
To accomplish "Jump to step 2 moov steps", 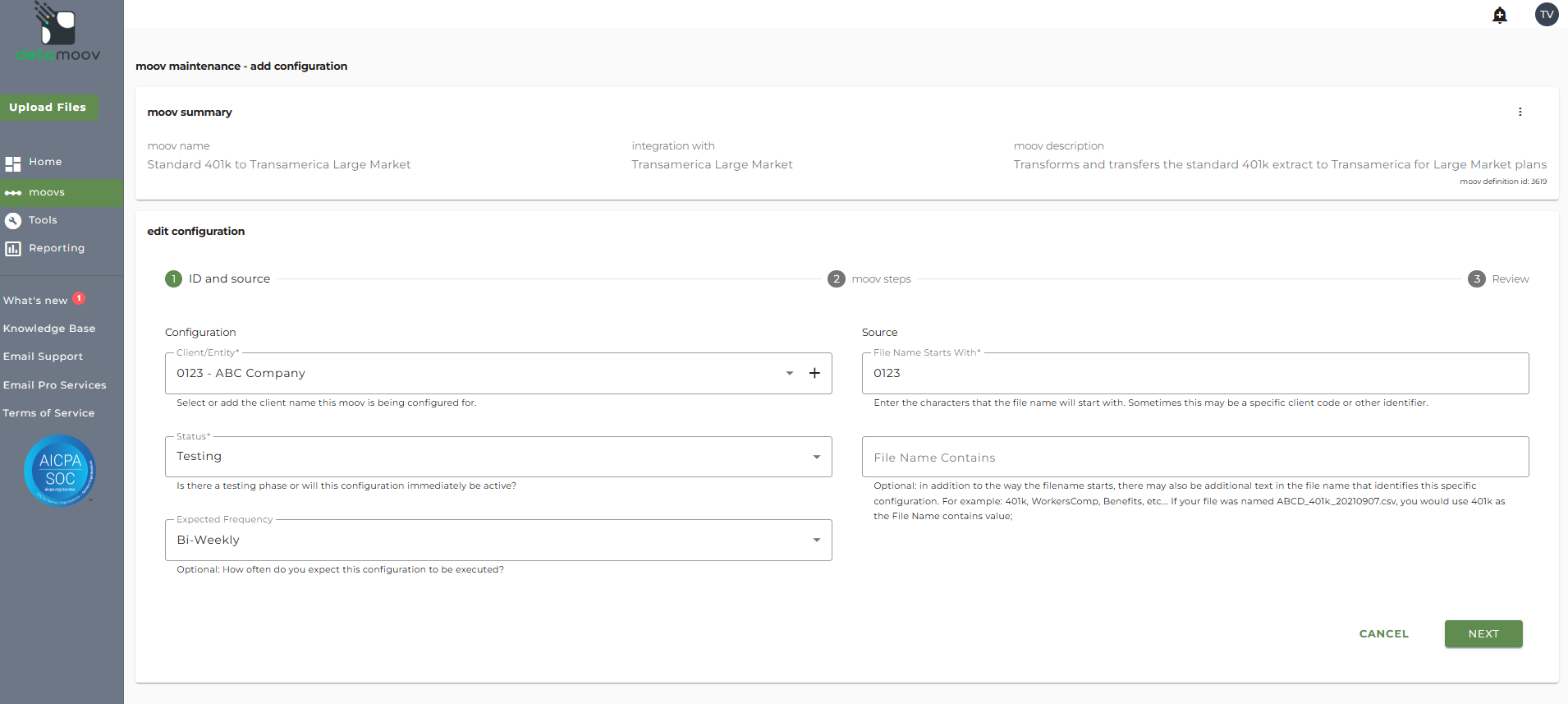I will point(869,279).
